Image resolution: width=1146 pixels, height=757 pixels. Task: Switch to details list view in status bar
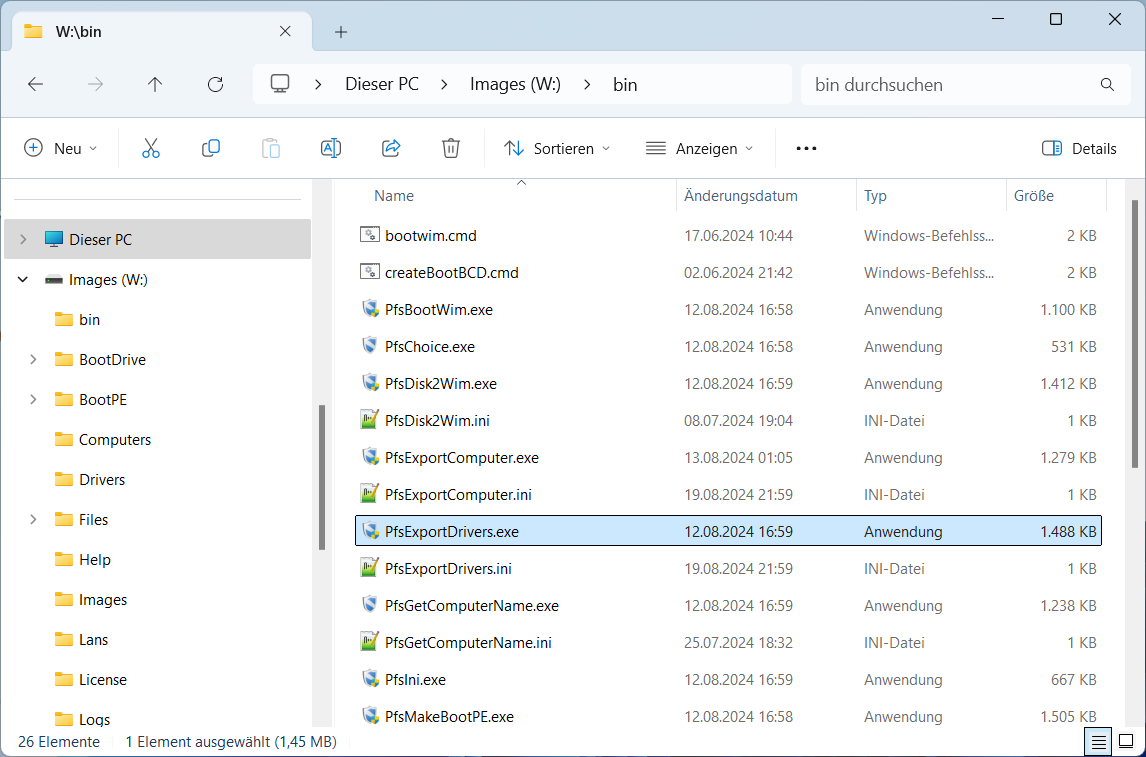(1098, 742)
